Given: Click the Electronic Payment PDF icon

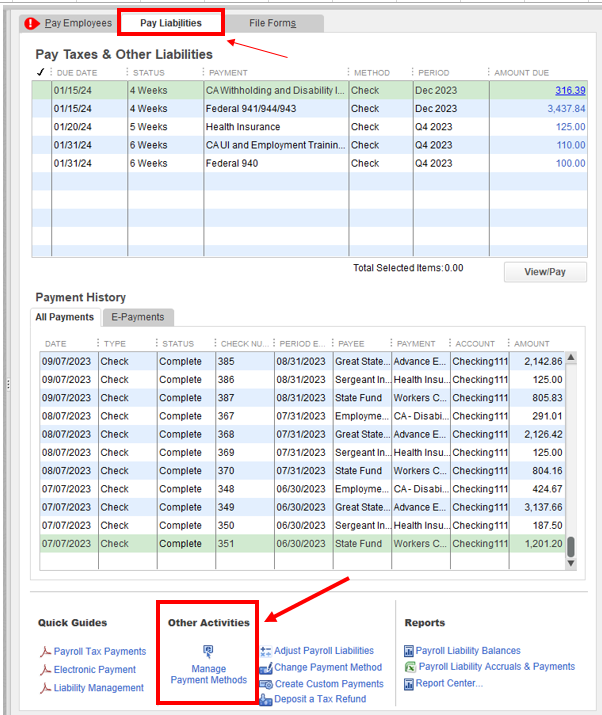Looking at the screenshot, I should pos(45,670).
